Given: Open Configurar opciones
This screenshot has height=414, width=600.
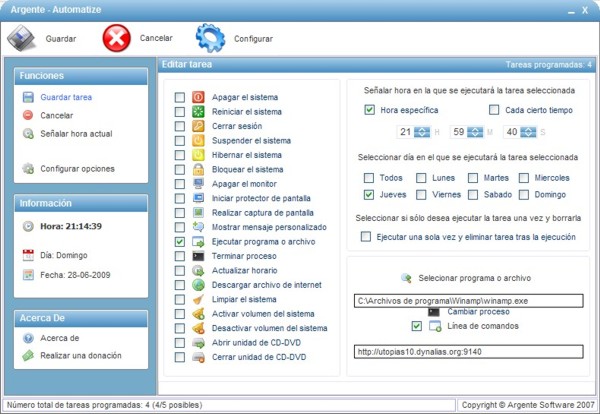Looking at the screenshot, I should 77,168.
